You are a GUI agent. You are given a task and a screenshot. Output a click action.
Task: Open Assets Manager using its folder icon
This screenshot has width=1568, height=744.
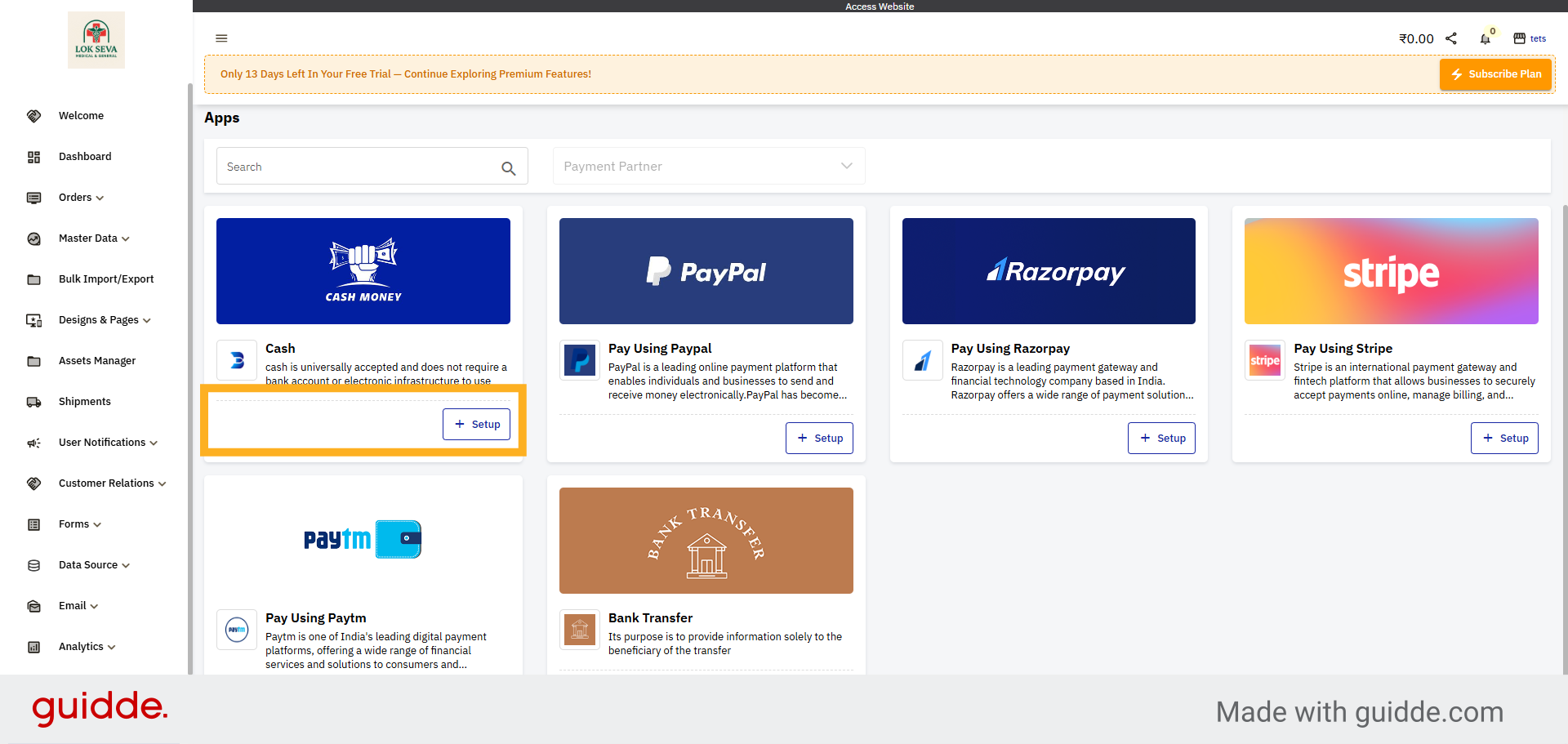(x=33, y=361)
